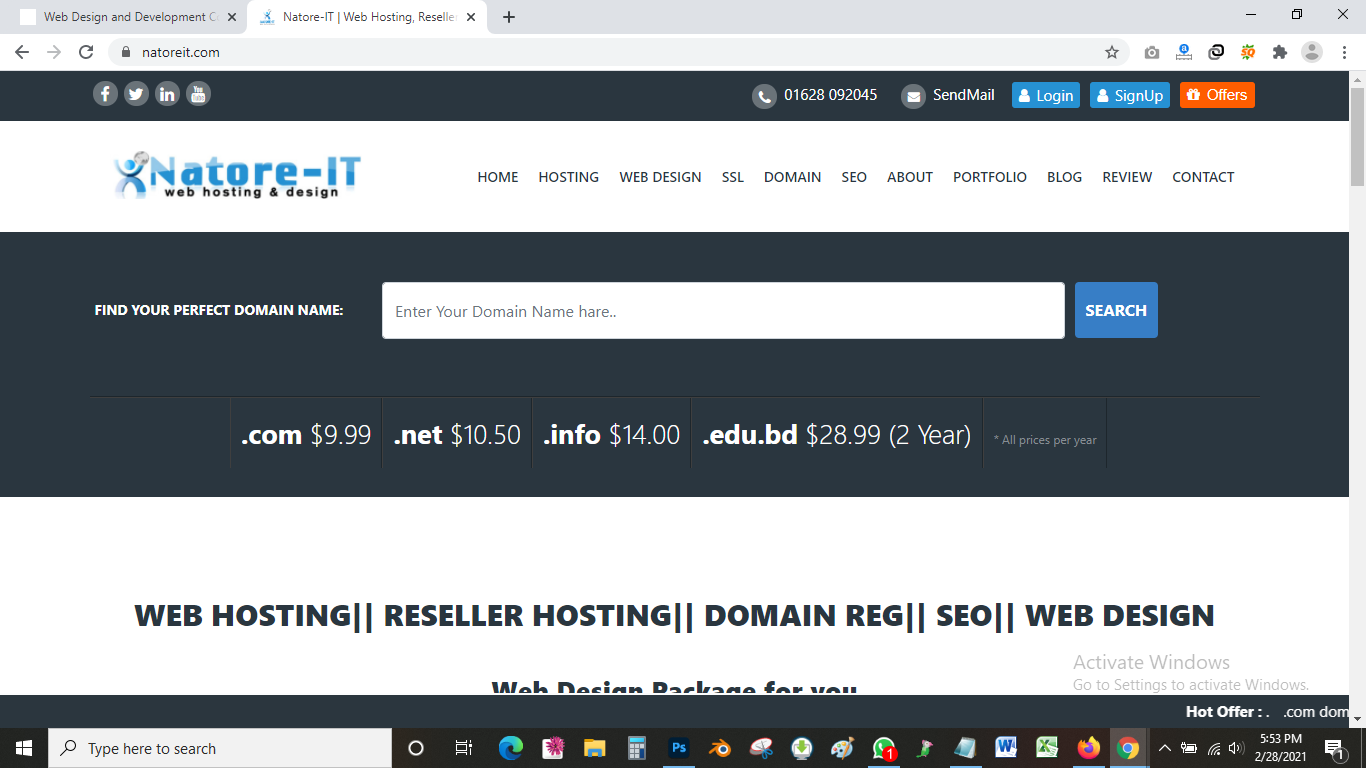This screenshot has width=1366, height=768.
Task: Open the Chrome profile avatar
Action: (1312, 52)
